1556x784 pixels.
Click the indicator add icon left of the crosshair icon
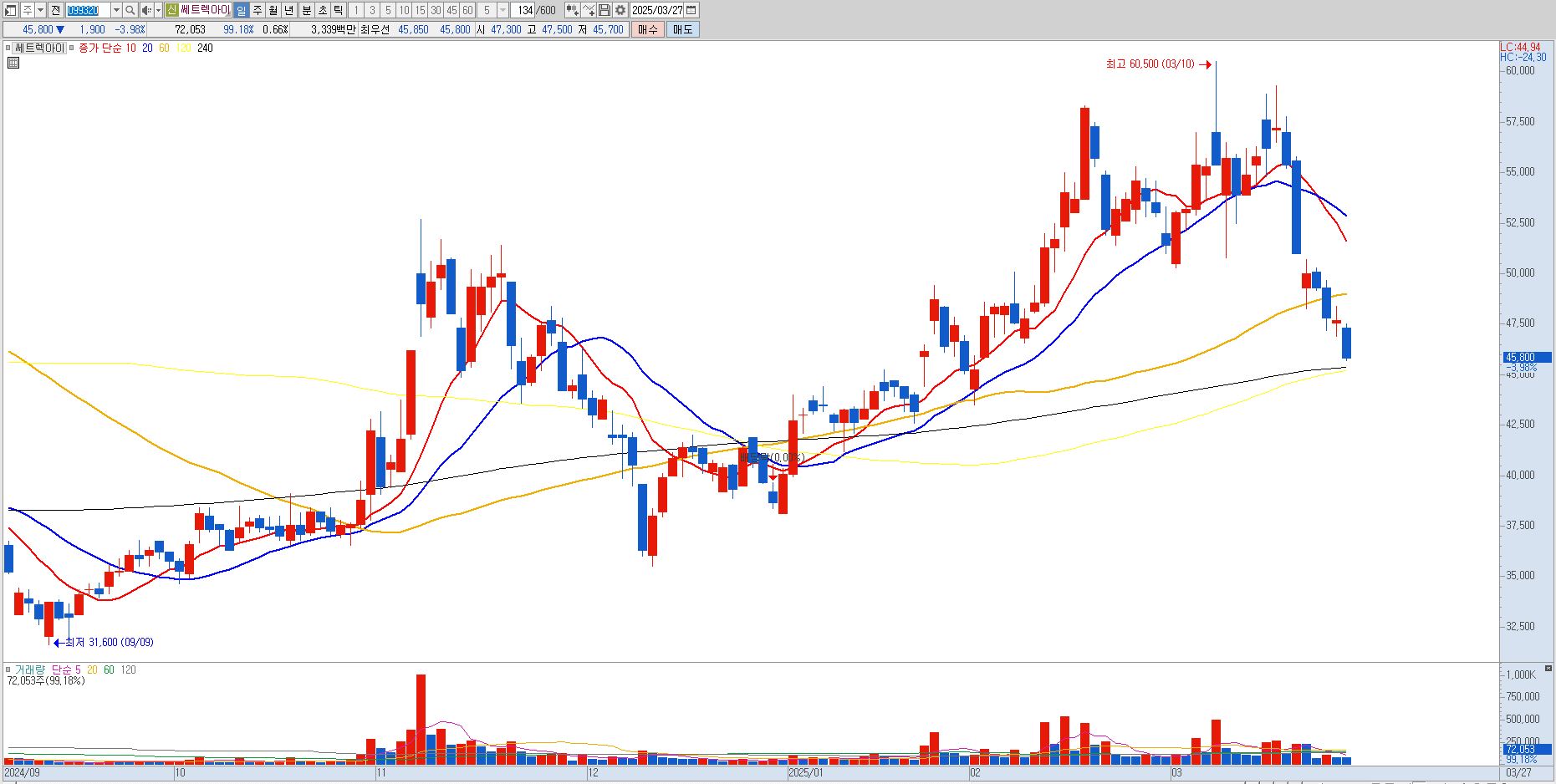click(x=572, y=10)
